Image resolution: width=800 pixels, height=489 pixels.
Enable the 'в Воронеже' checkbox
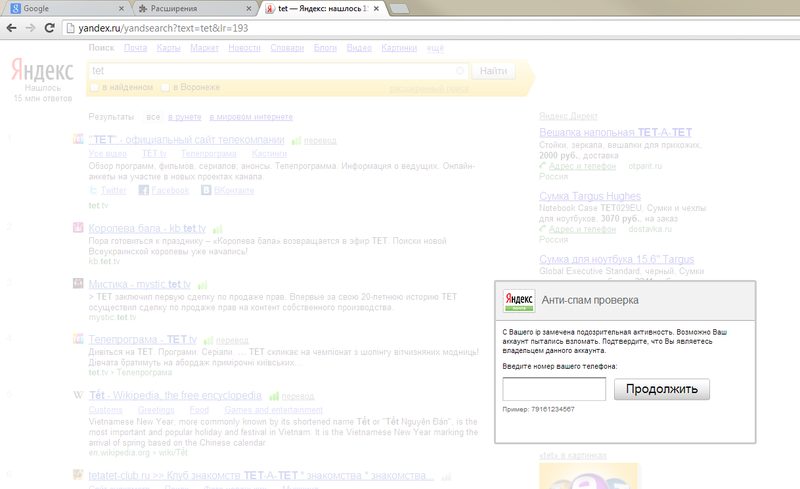click(165, 88)
